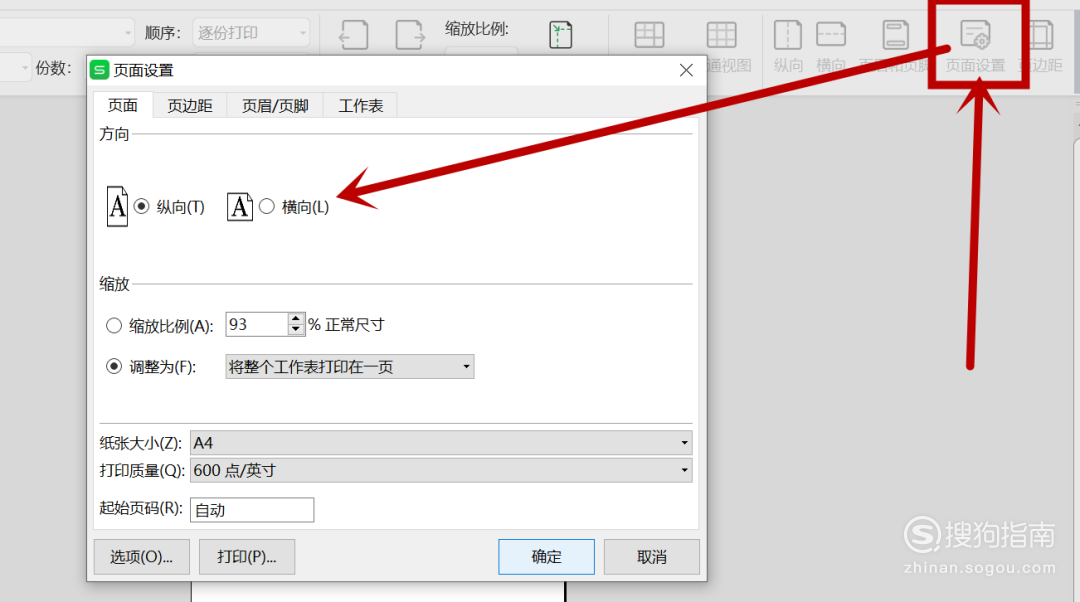
Task: Go to previous page preview arrow icon
Action: click(354, 34)
